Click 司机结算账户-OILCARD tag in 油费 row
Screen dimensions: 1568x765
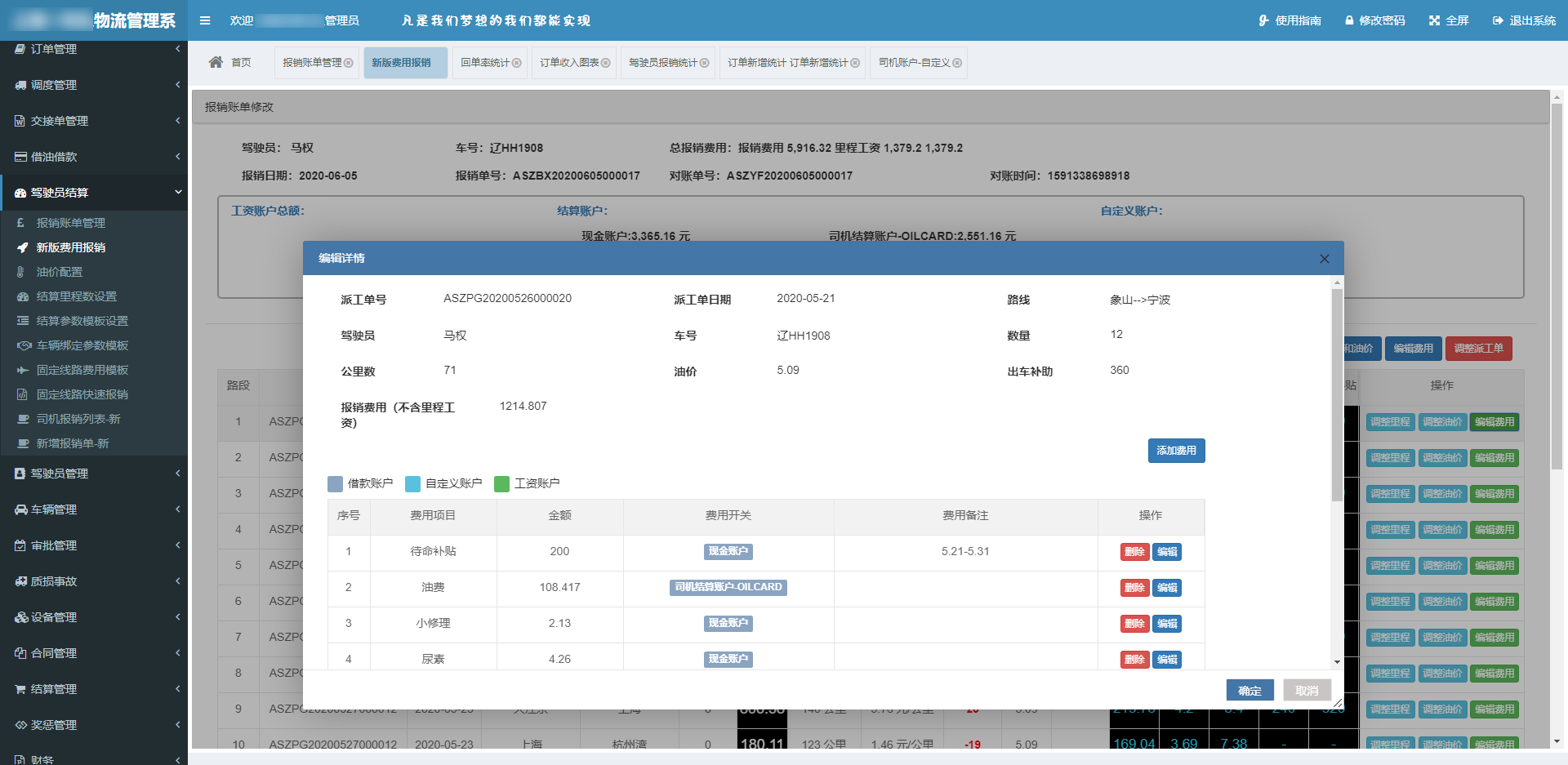(x=728, y=588)
